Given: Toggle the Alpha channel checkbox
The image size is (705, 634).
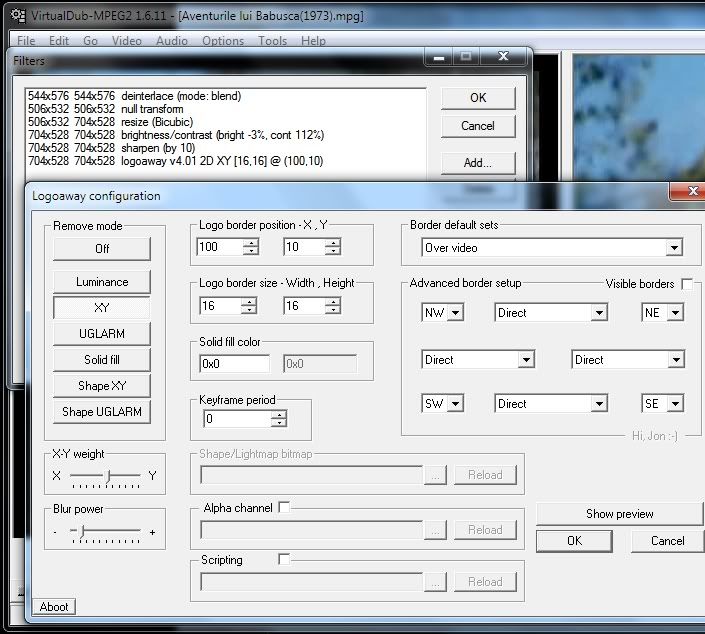Looking at the screenshot, I should 284,508.
